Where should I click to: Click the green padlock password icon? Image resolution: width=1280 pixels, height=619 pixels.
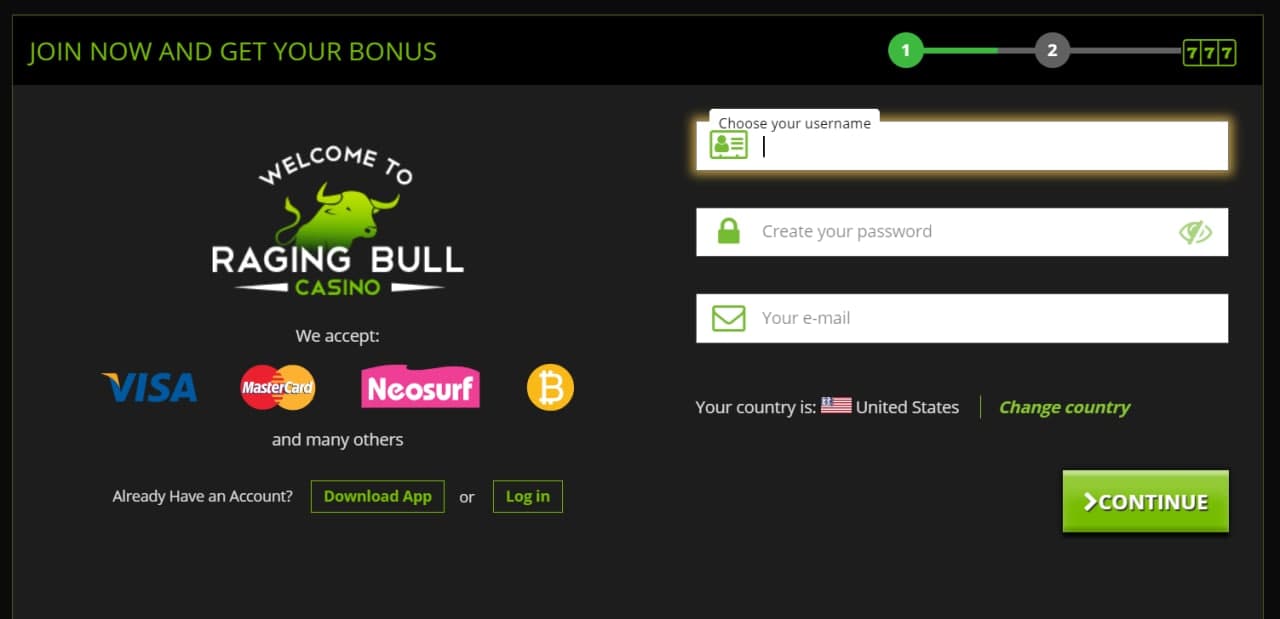[x=729, y=231]
